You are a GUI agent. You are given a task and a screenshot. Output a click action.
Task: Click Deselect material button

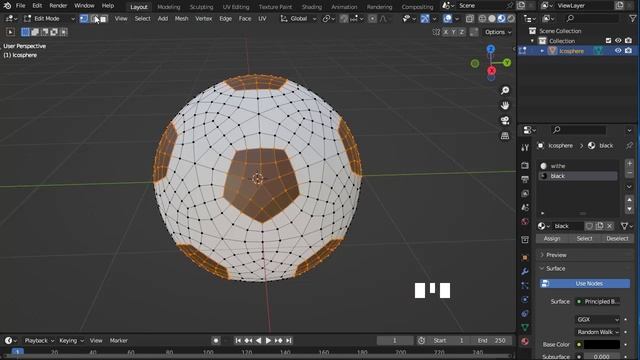click(617, 238)
